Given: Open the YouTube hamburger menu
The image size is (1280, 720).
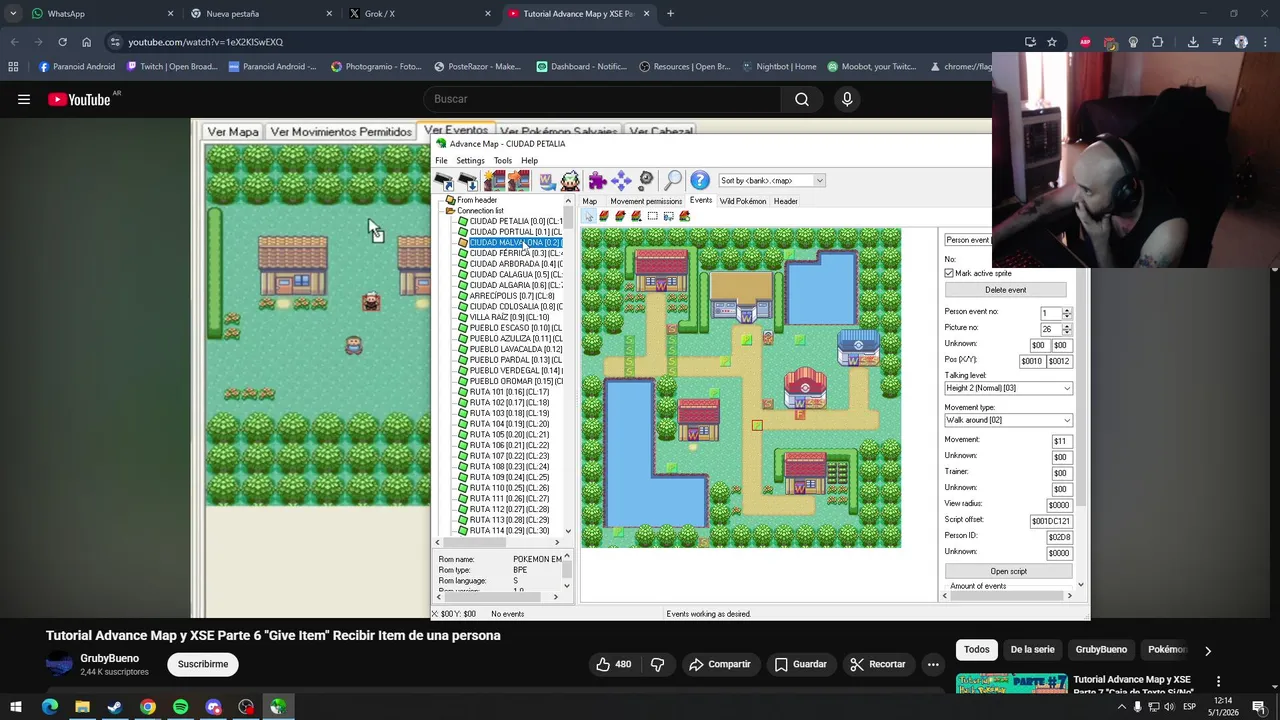Looking at the screenshot, I should (x=24, y=99).
